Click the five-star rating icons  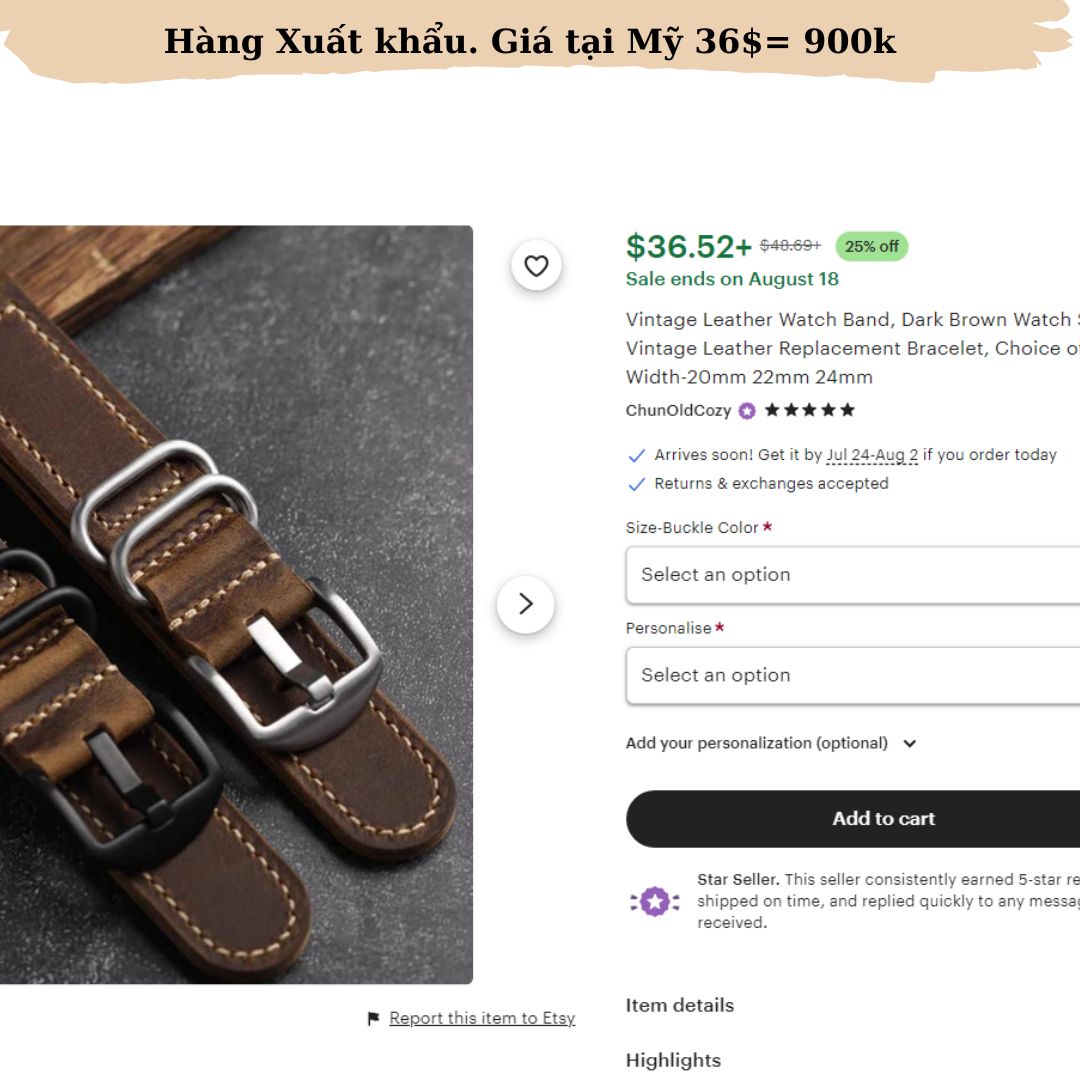[809, 411]
